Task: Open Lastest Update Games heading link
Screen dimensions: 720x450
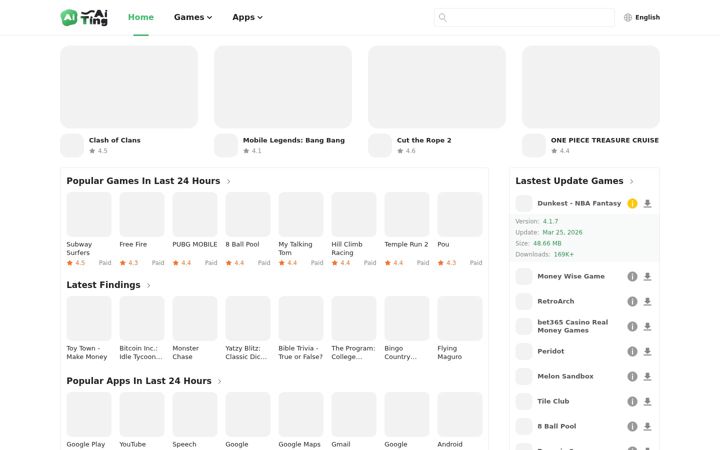Action: (569, 181)
